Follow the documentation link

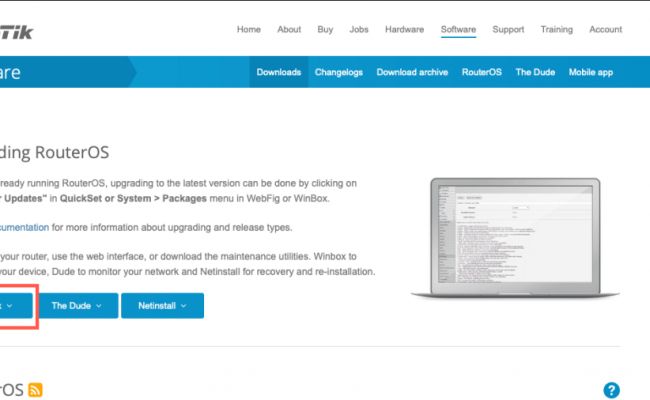point(24,228)
